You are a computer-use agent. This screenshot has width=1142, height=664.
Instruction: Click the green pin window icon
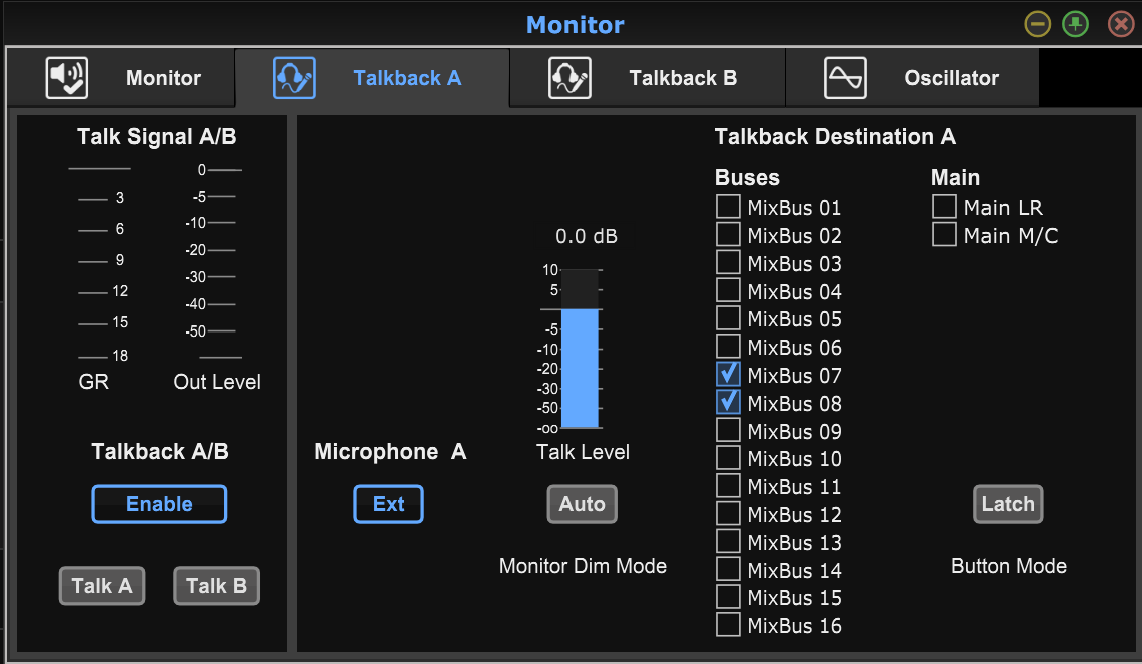pyautogui.click(x=1076, y=25)
